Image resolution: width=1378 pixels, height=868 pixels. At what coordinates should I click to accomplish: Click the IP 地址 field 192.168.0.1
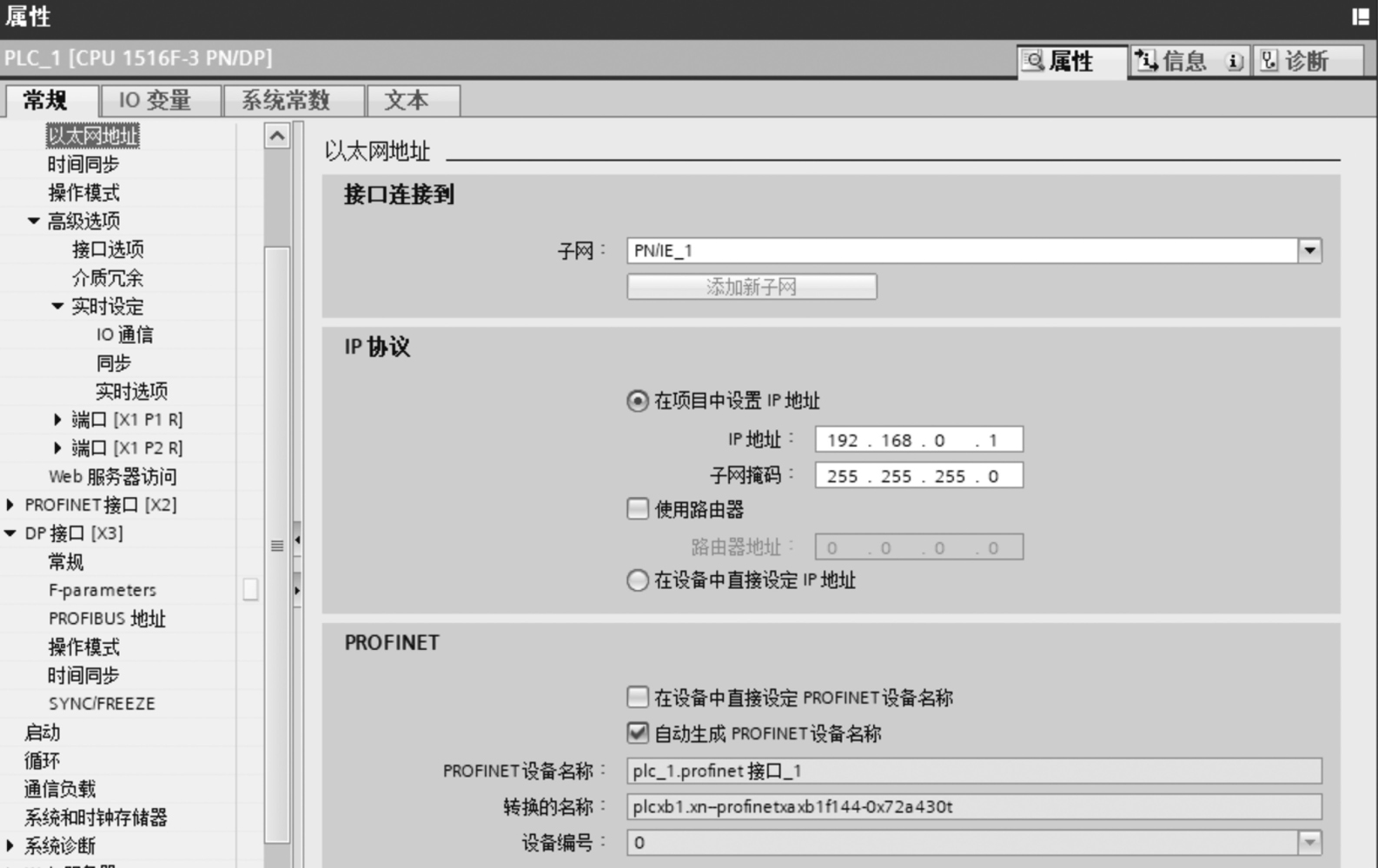[x=918, y=440]
